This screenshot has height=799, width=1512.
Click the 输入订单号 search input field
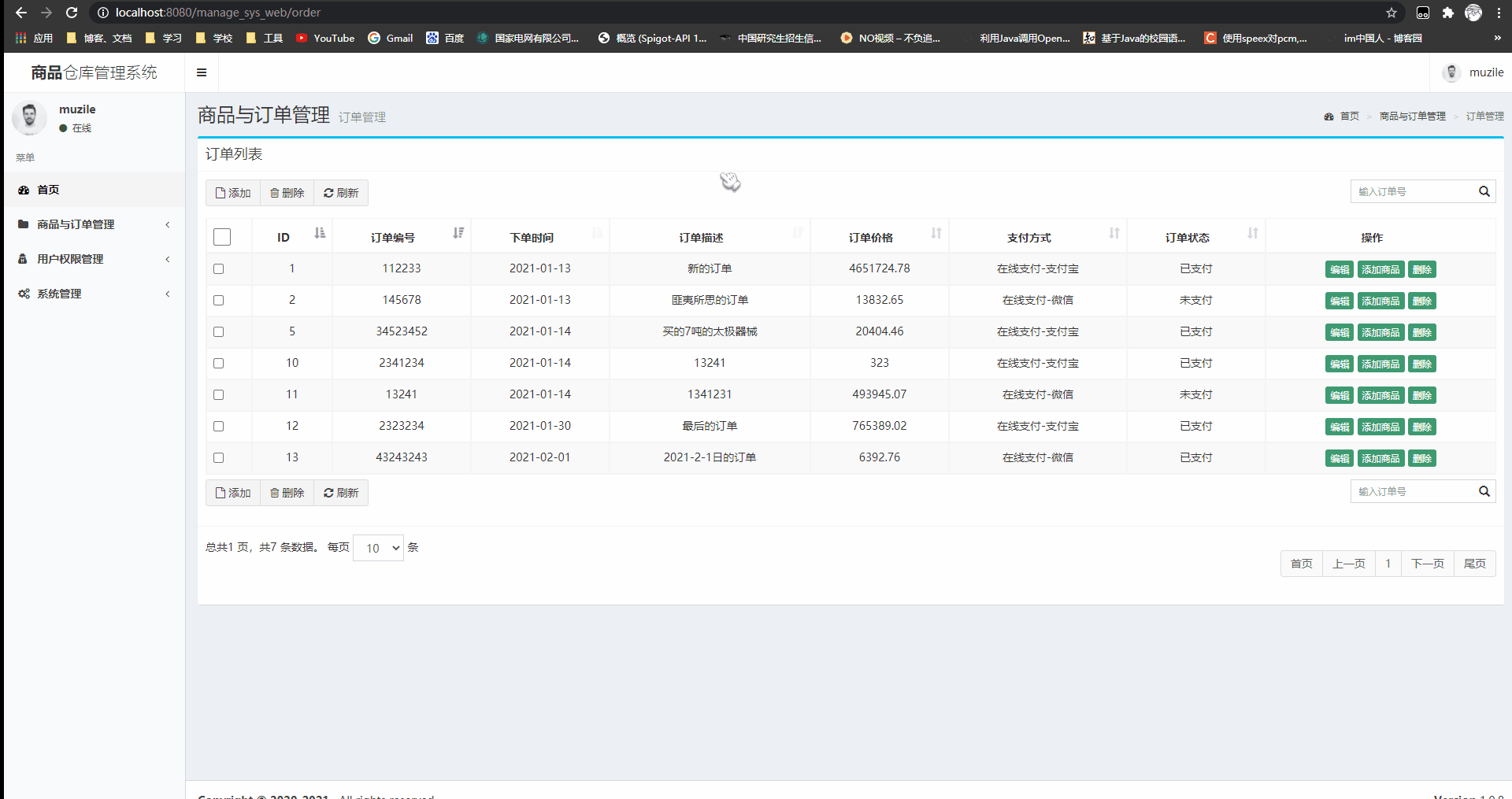tap(1410, 191)
